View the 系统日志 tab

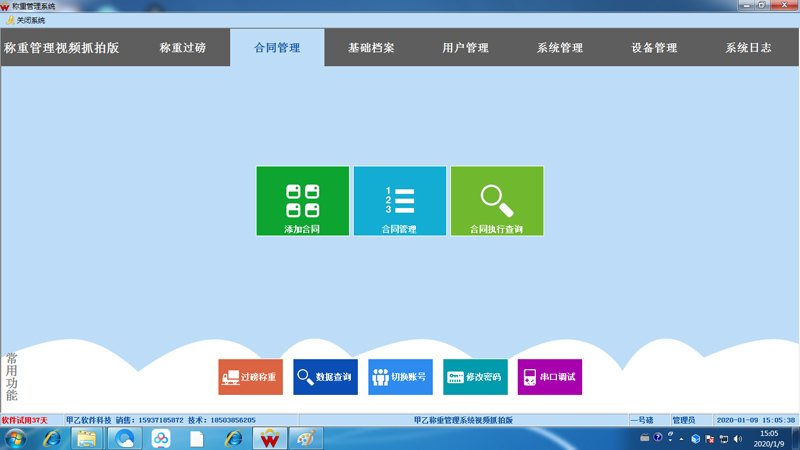click(x=748, y=48)
